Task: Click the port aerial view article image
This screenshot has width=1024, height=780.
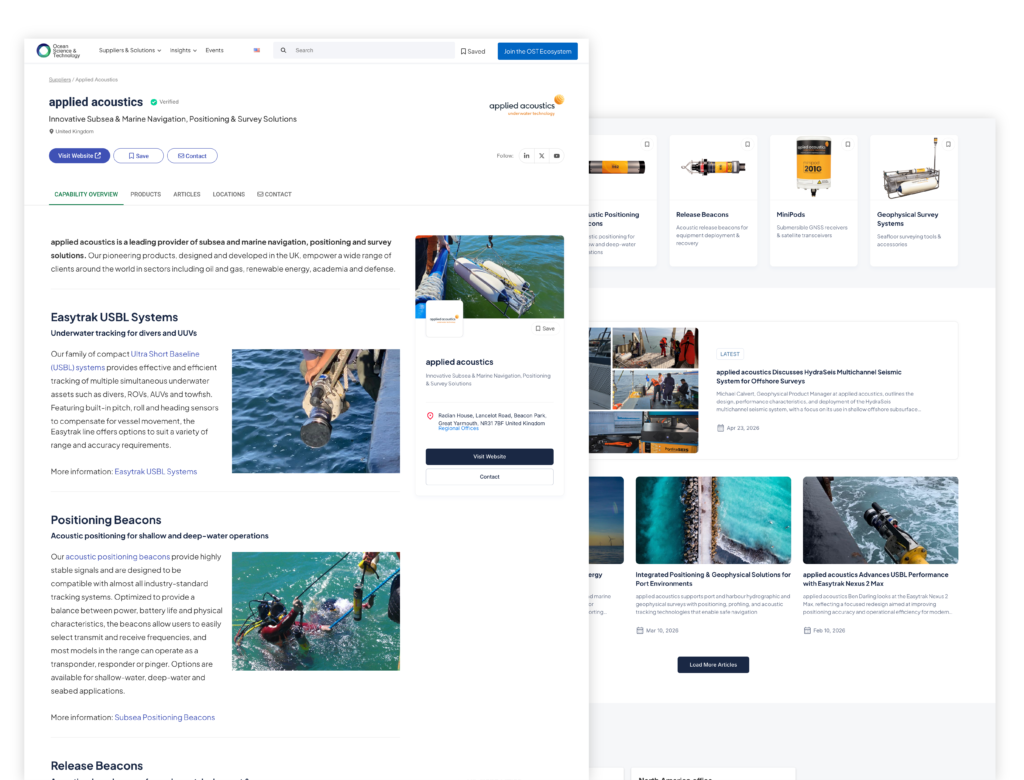Action: pos(713,520)
